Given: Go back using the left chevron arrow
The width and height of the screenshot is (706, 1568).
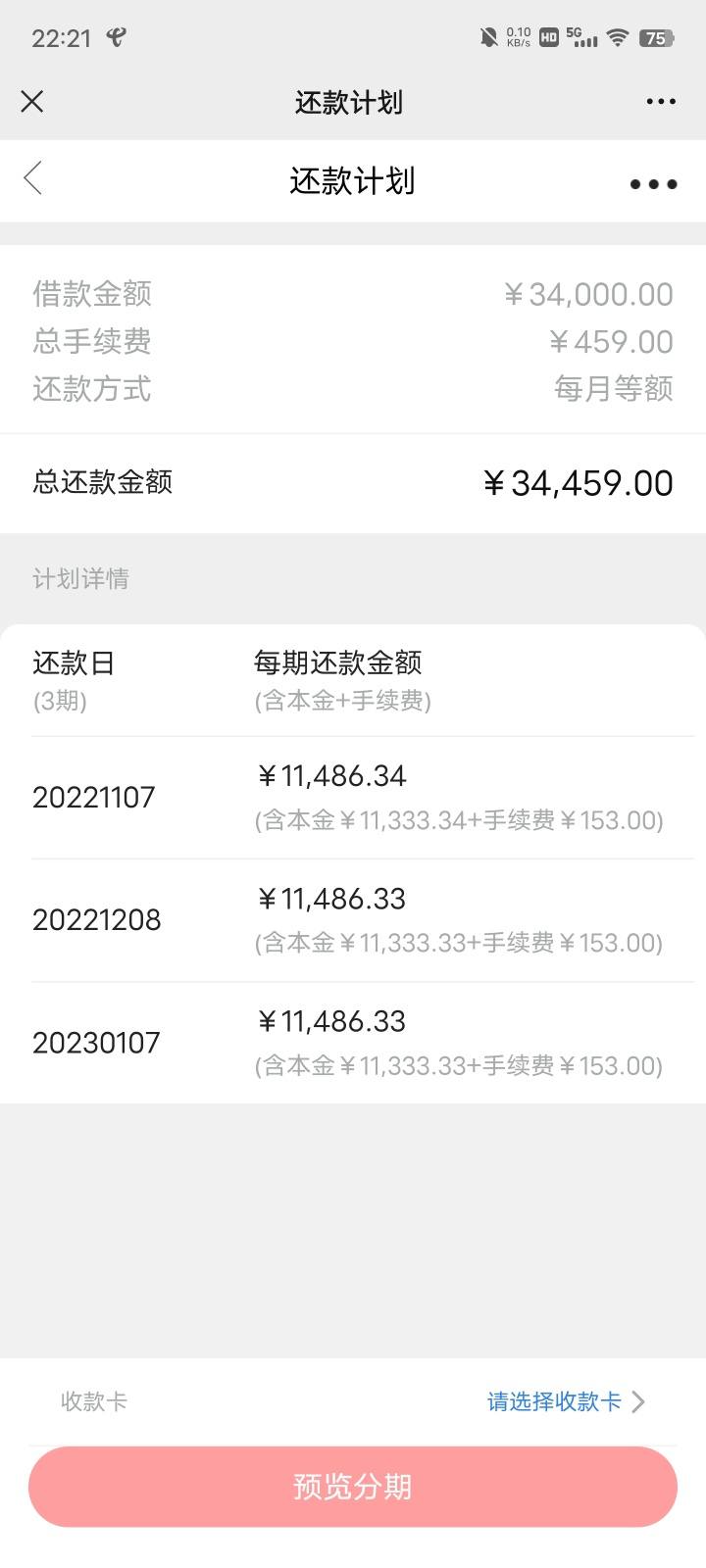Looking at the screenshot, I should (x=32, y=178).
